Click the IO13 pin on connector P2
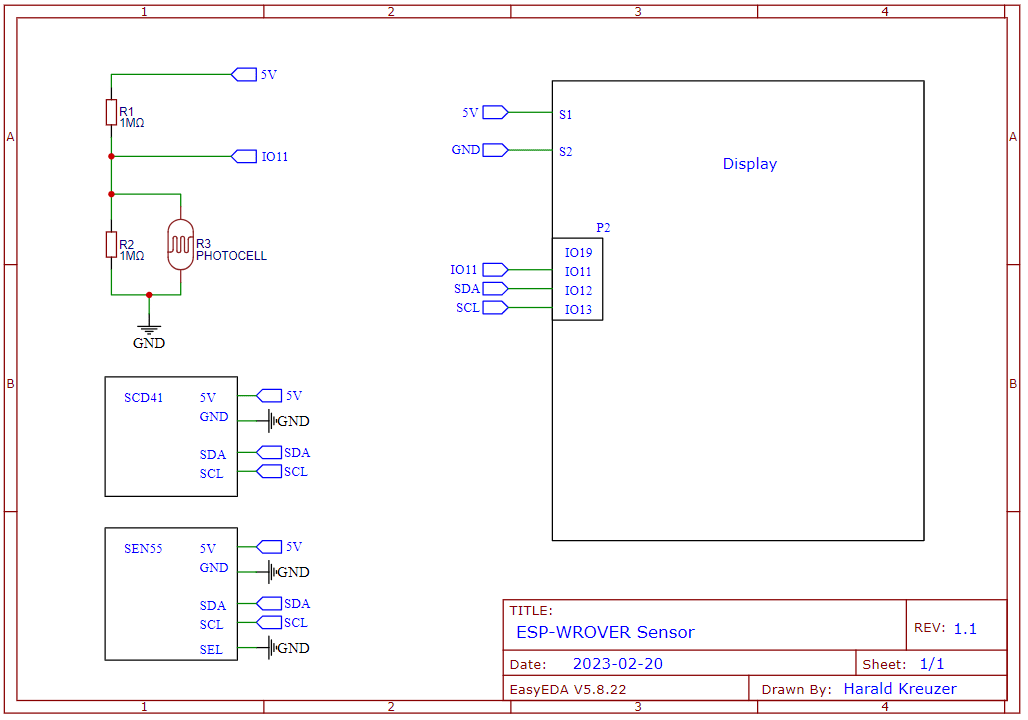This screenshot has height=720, width=1028. (578, 310)
